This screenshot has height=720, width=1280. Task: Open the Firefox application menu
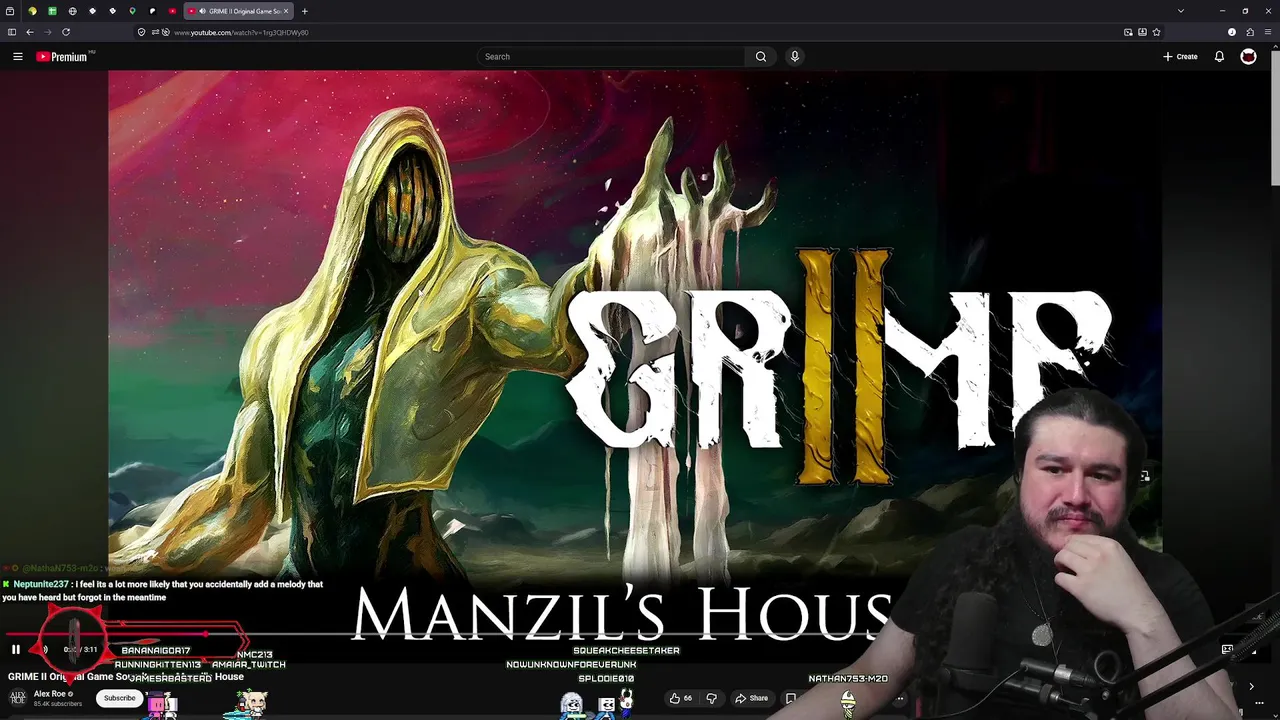click(x=1268, y=32)
